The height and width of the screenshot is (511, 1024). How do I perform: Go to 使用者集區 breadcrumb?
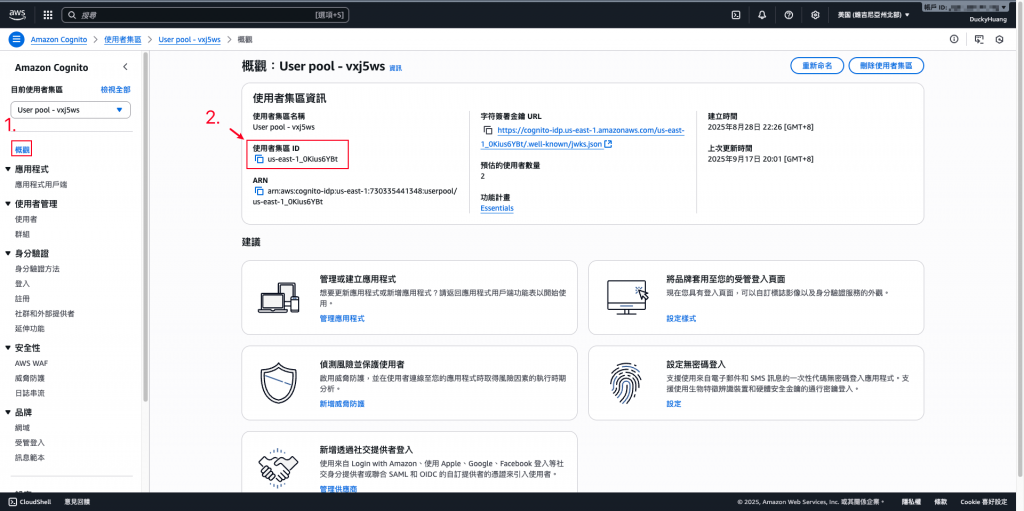click(123, 39)
